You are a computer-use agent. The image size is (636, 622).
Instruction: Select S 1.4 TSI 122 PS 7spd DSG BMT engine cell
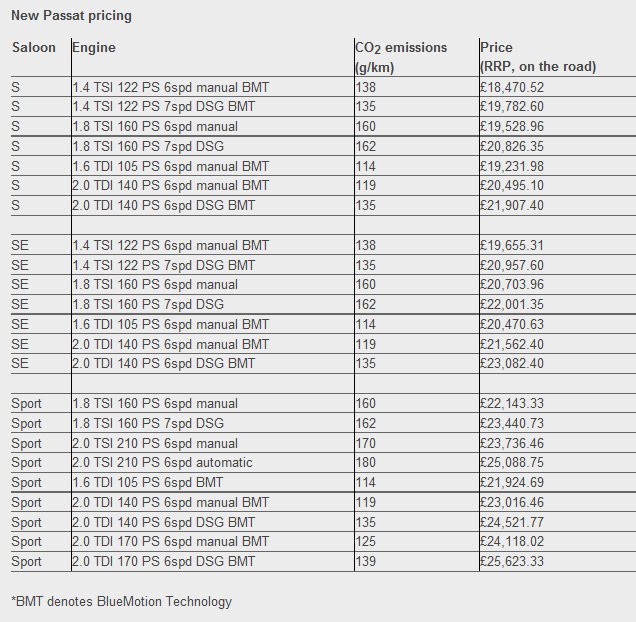[x=163, y=106]
